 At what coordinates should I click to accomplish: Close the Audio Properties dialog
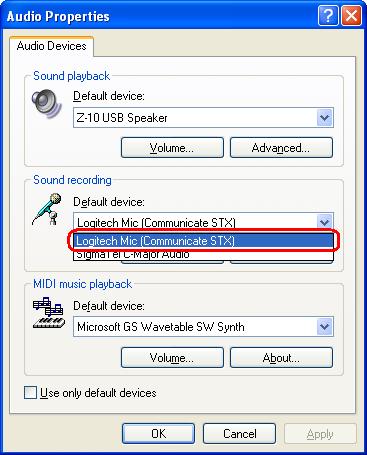click(351, 15)
